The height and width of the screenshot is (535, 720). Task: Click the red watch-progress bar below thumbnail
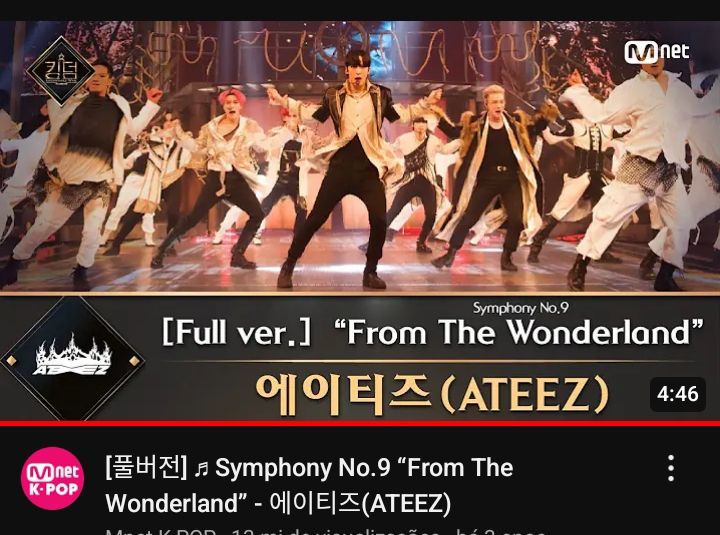tap(360, 423)
